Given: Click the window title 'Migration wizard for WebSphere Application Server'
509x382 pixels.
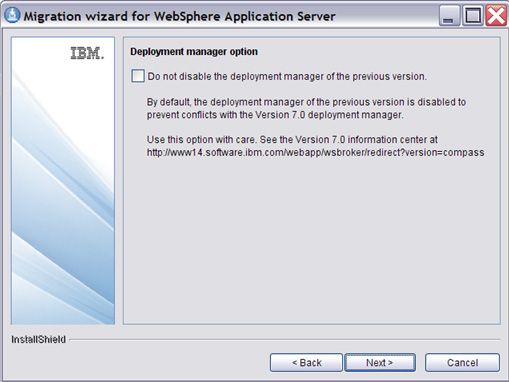Looking at the screenshot, I should 179,16.
